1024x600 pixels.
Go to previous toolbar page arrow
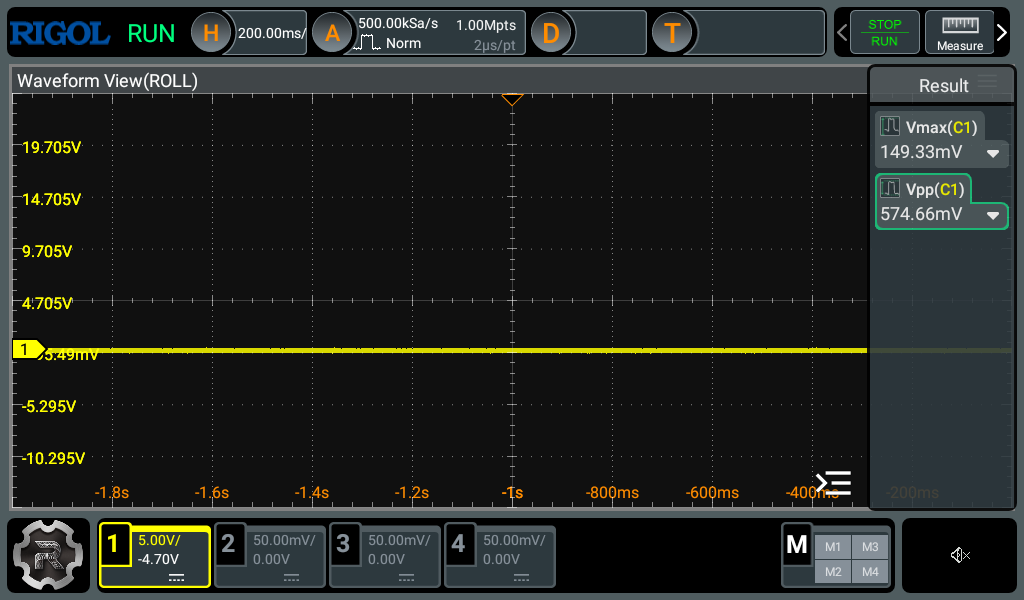(842, 32)
